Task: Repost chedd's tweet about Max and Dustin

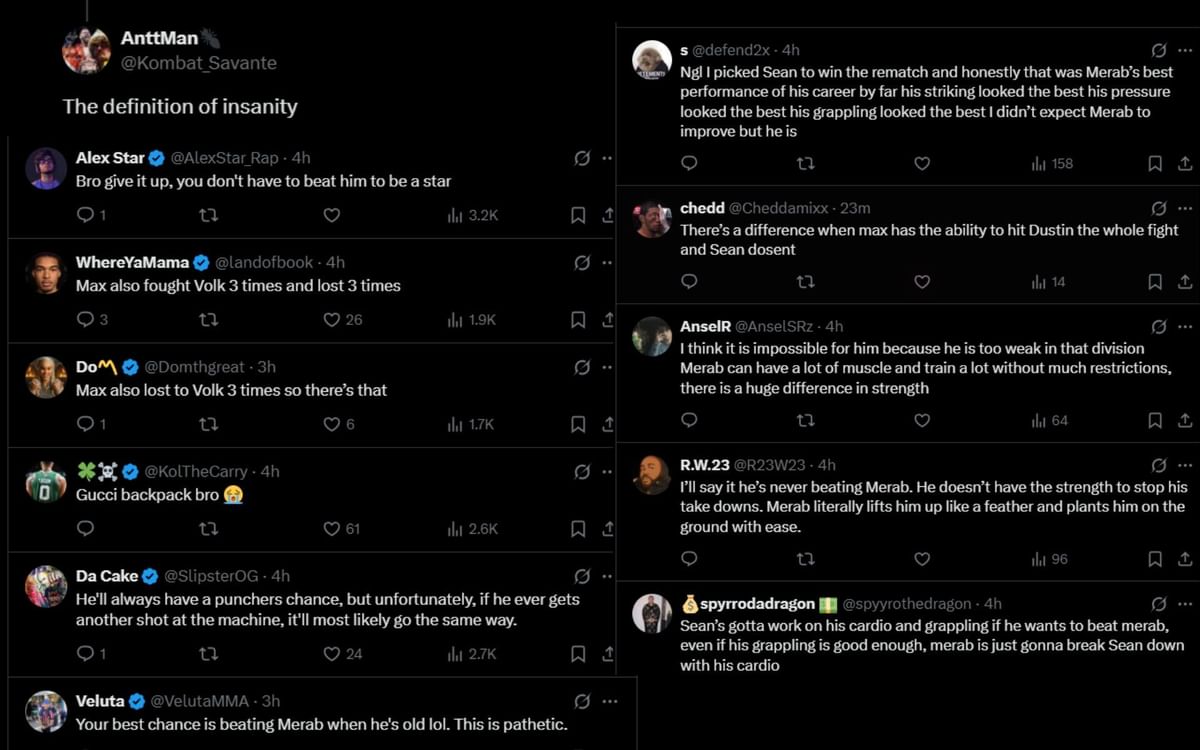Action: tap(805, 282)
